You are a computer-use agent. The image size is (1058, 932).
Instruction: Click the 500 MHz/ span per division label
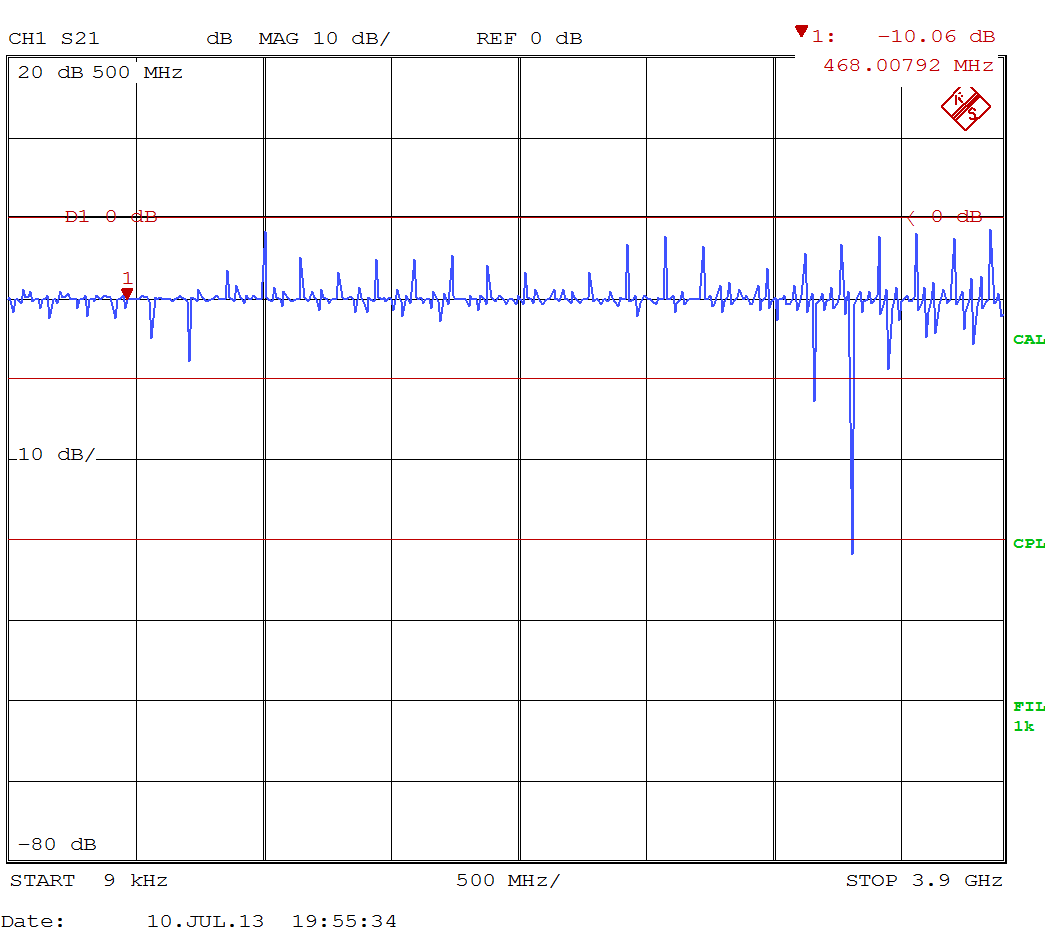pyautogui.click(x=508, y=881)
